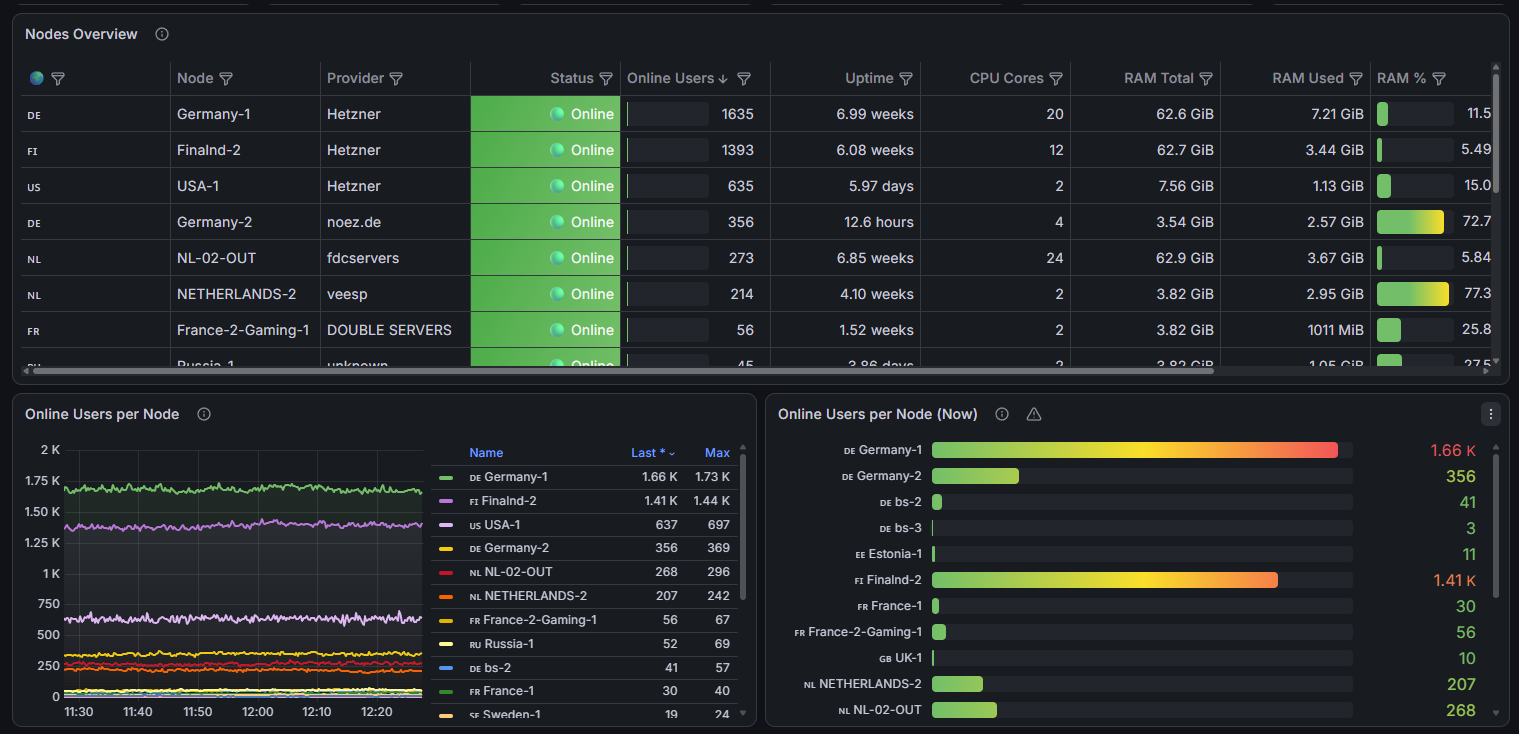
Task: Select Germany-1 cell in Node column
Action: 246,114
